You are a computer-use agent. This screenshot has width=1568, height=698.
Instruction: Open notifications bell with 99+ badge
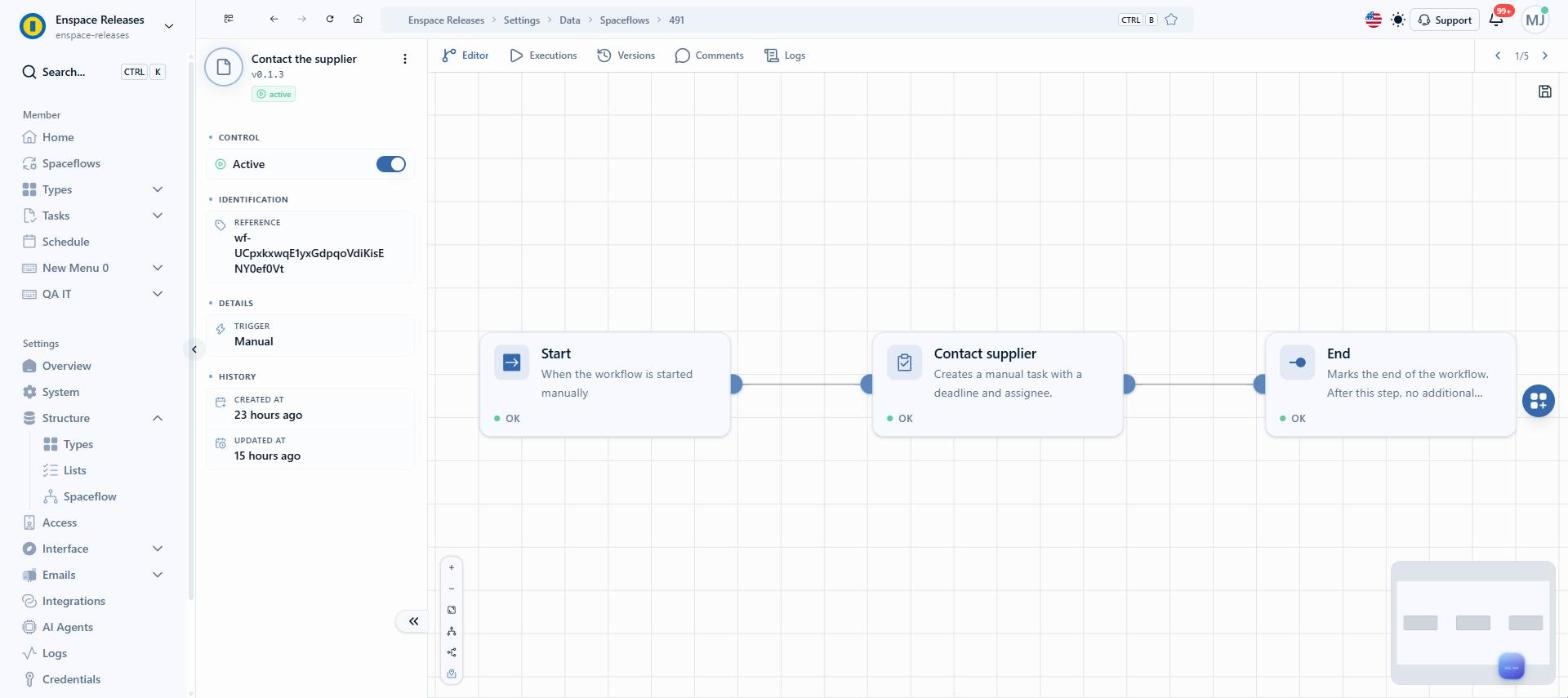pyautogui.click(x=1497, y=19)
